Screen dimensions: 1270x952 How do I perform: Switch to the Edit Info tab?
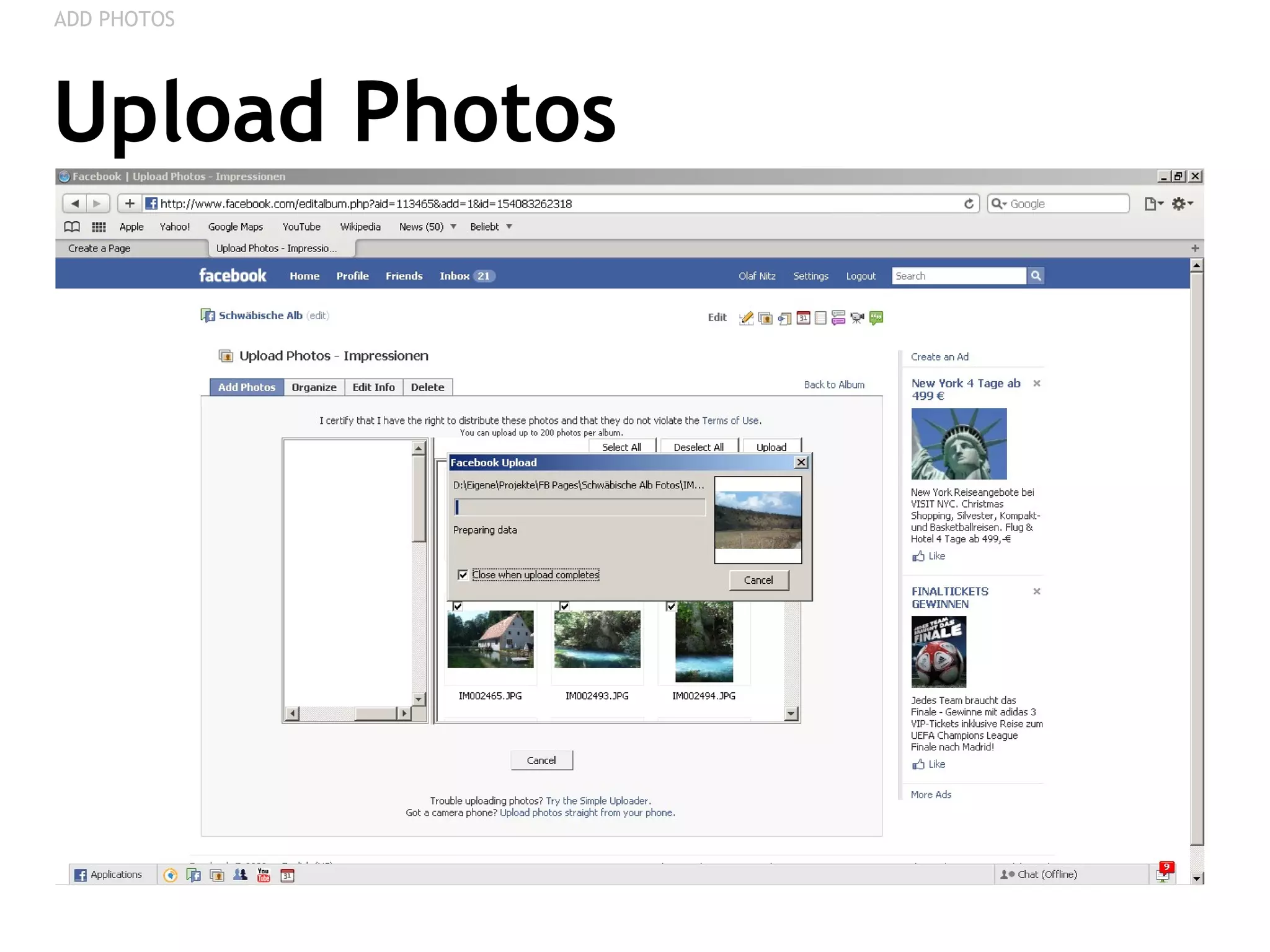374,387
